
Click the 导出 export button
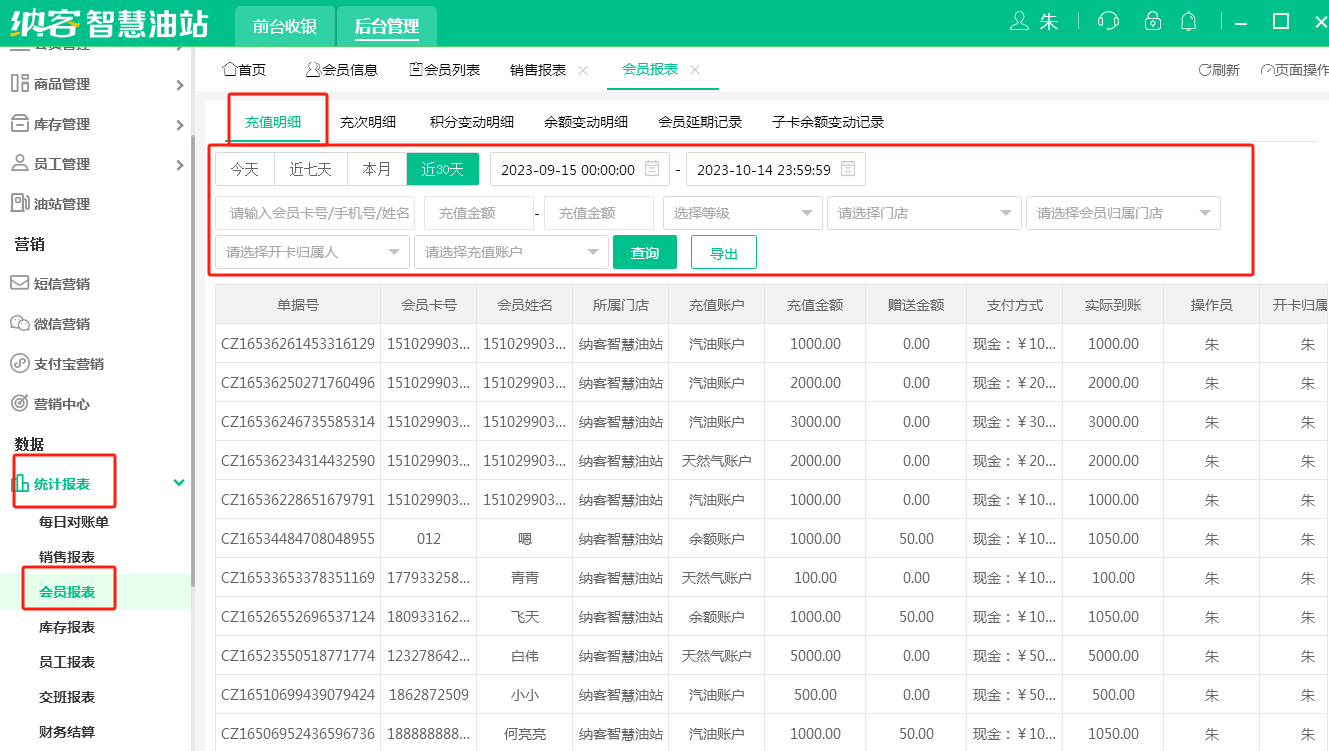723,253
